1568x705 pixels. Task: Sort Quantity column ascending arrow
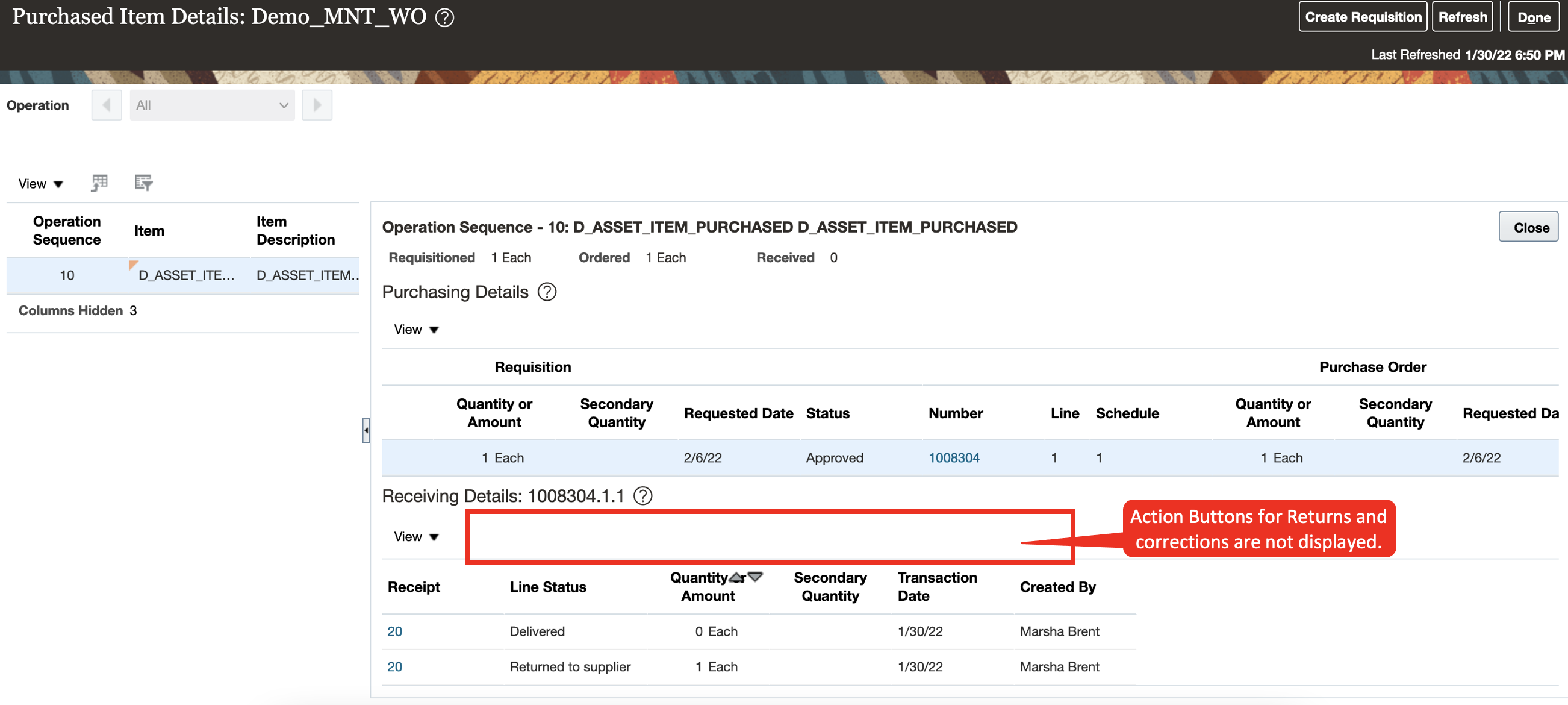736,577
